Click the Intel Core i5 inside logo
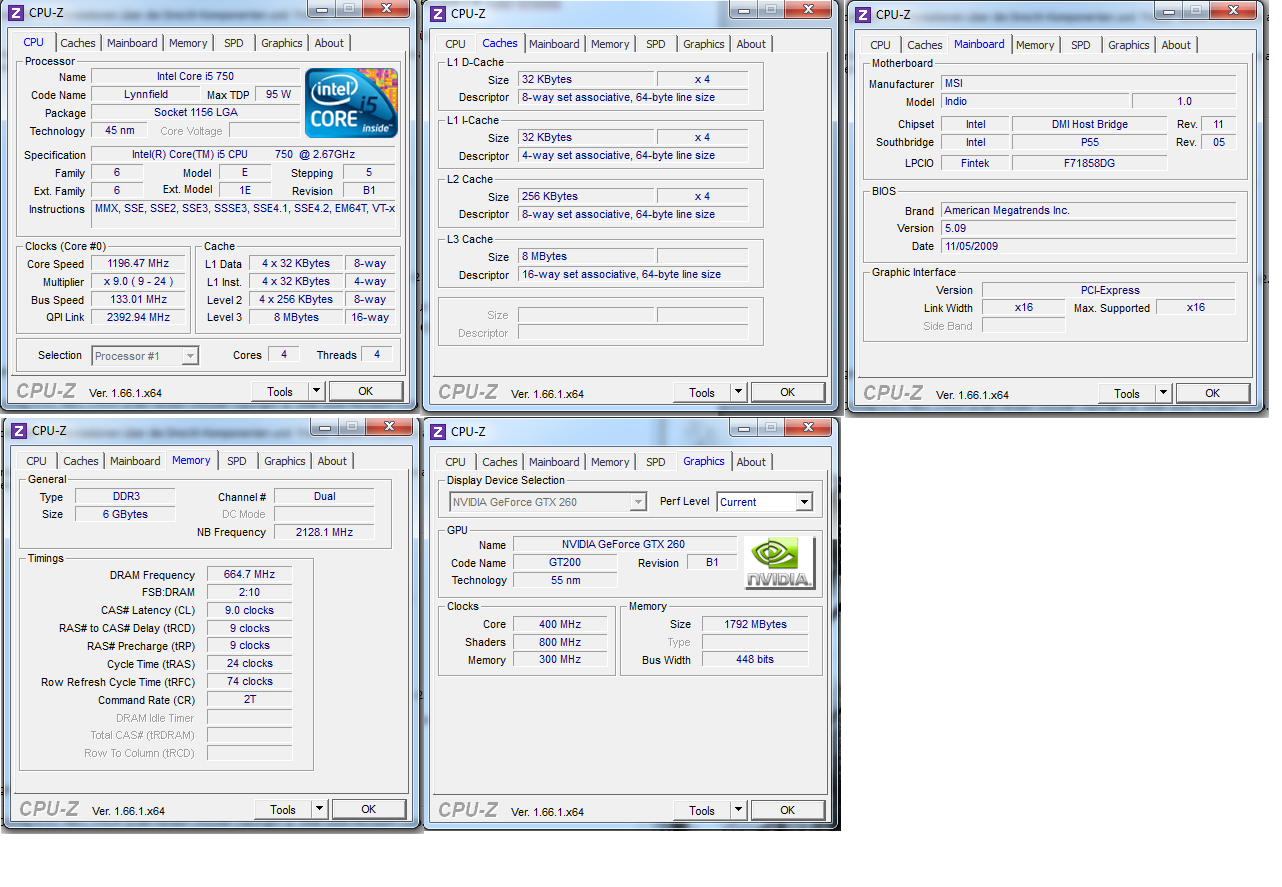 pyautogui.click(x=351, y=103)
